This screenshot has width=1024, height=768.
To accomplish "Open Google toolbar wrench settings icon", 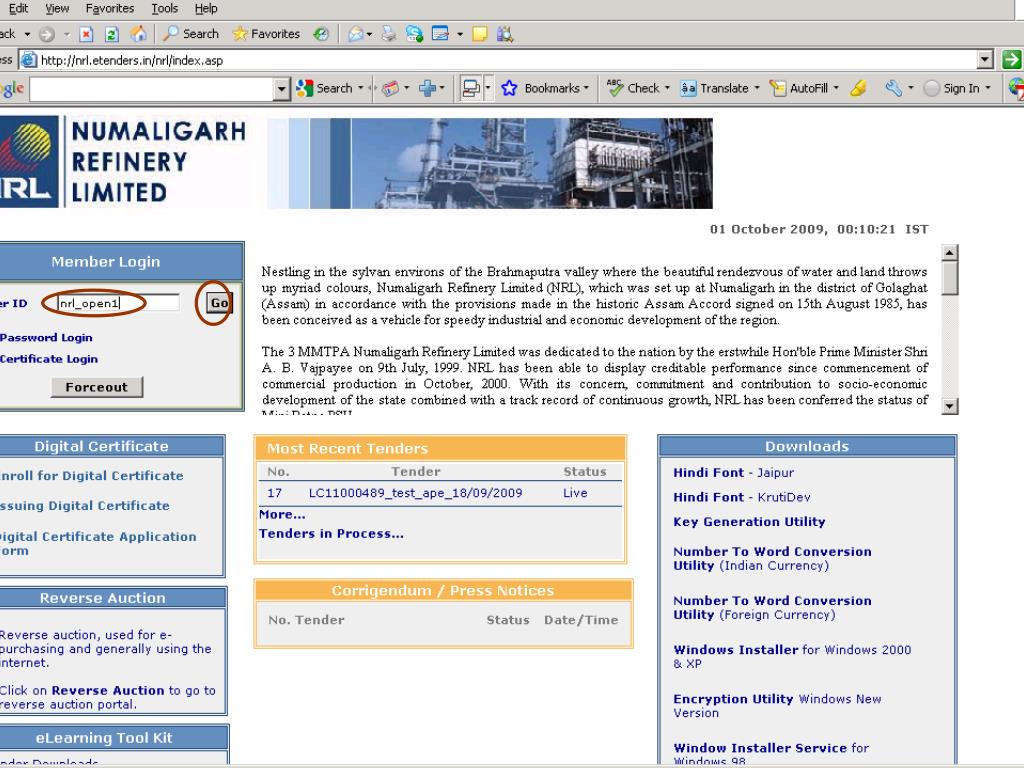I will click(x=893, y=88).
